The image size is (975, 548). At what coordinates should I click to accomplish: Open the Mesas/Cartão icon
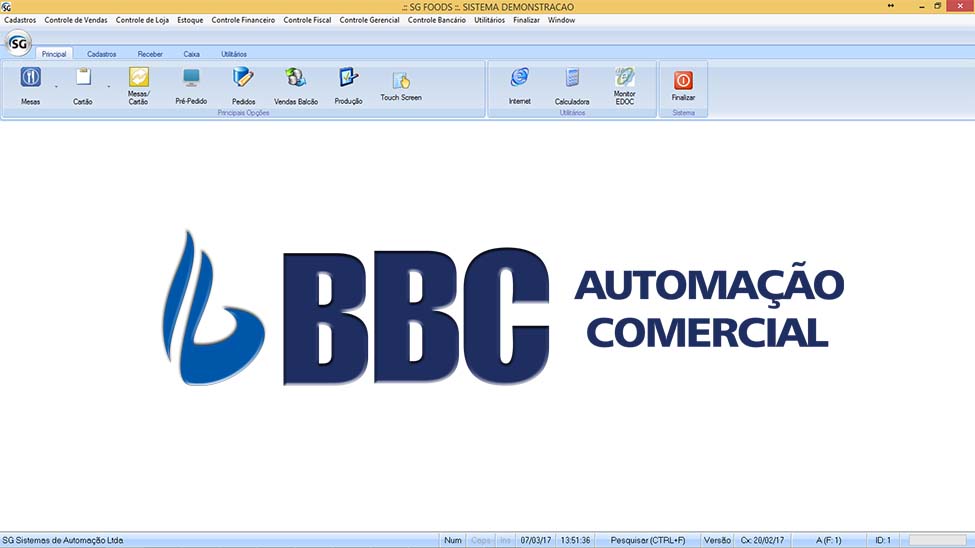click(138, 78)
